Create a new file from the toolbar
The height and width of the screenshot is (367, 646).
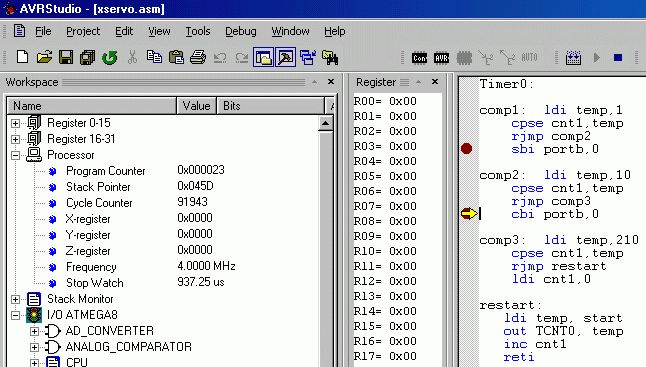pyautogui.click(x=22, y=57)
